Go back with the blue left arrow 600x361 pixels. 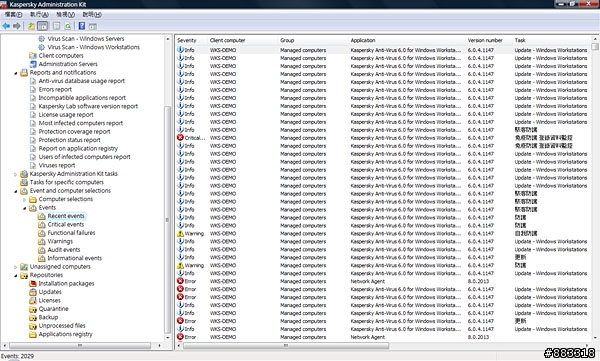point(6,26)
